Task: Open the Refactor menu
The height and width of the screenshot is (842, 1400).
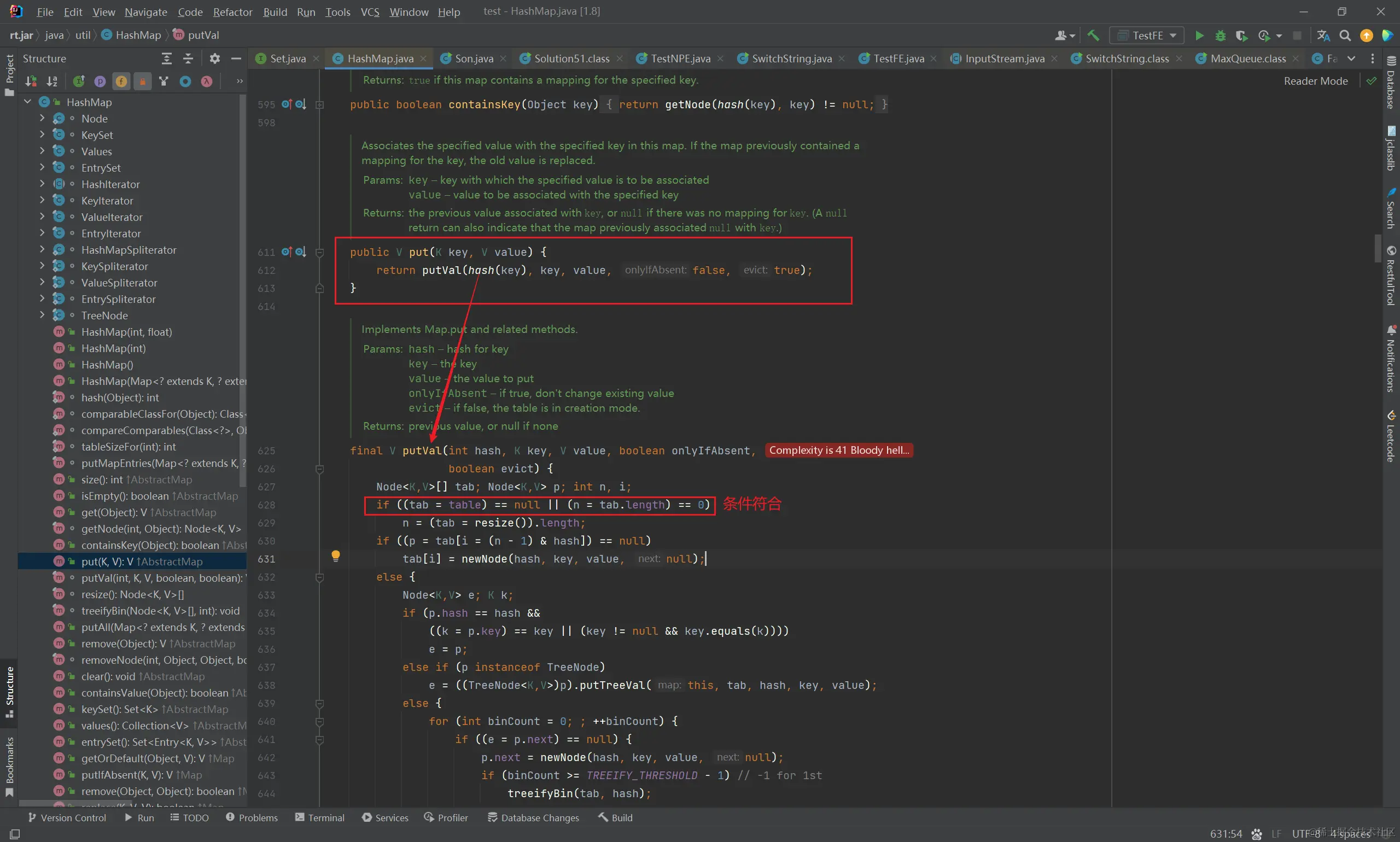Action: pos(232,12)
